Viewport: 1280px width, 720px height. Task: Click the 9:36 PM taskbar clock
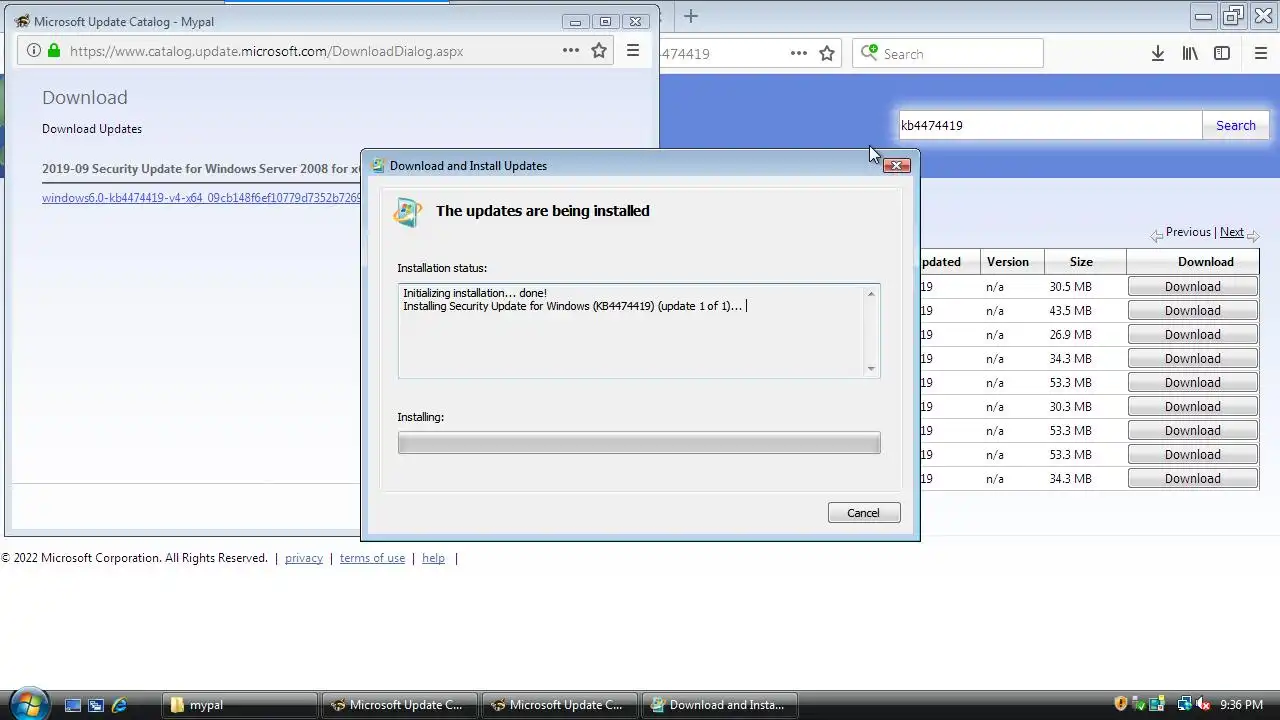[1241, 705]
